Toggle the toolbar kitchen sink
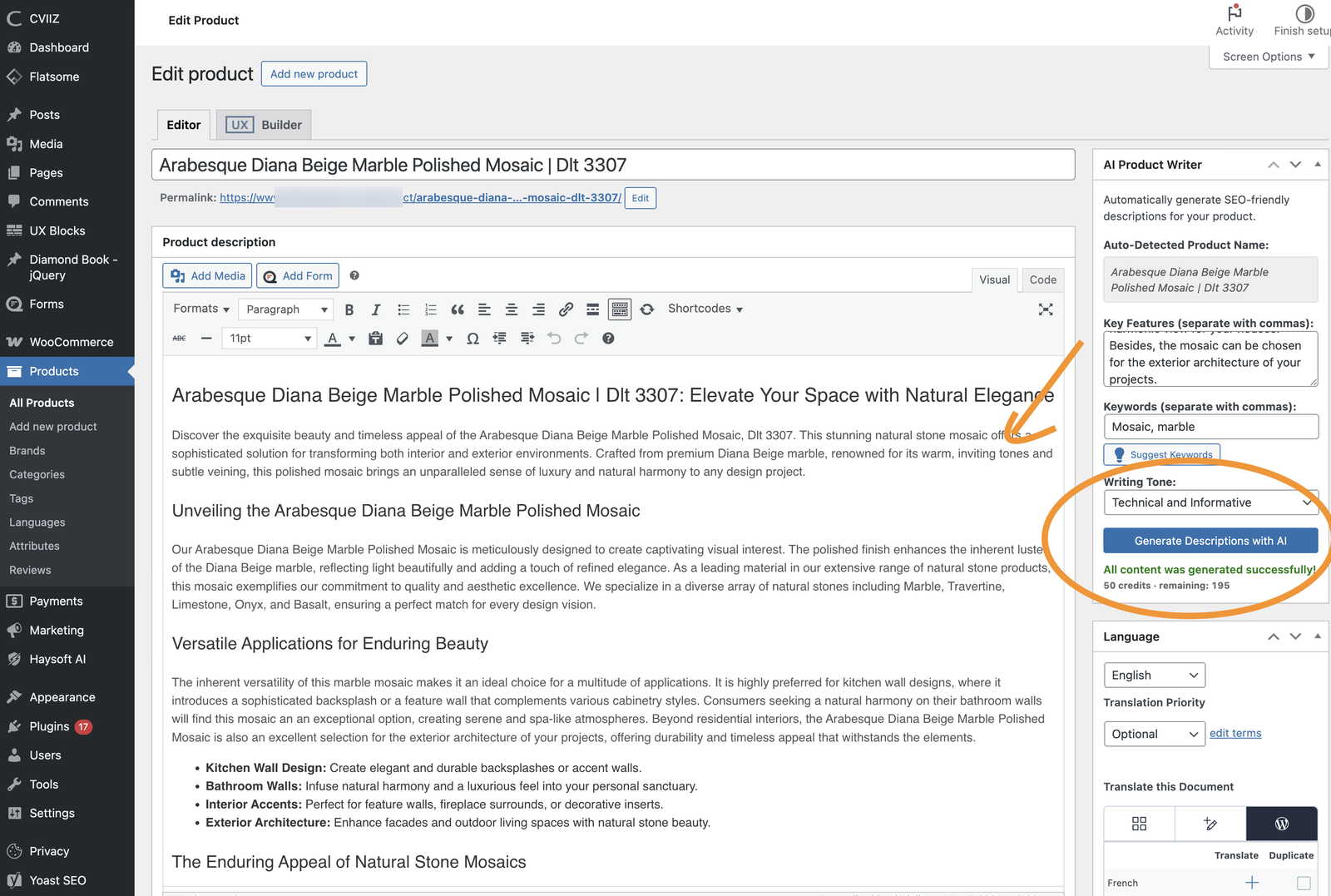The width and height of the screenshot is (1331, 896). [620, 309]
